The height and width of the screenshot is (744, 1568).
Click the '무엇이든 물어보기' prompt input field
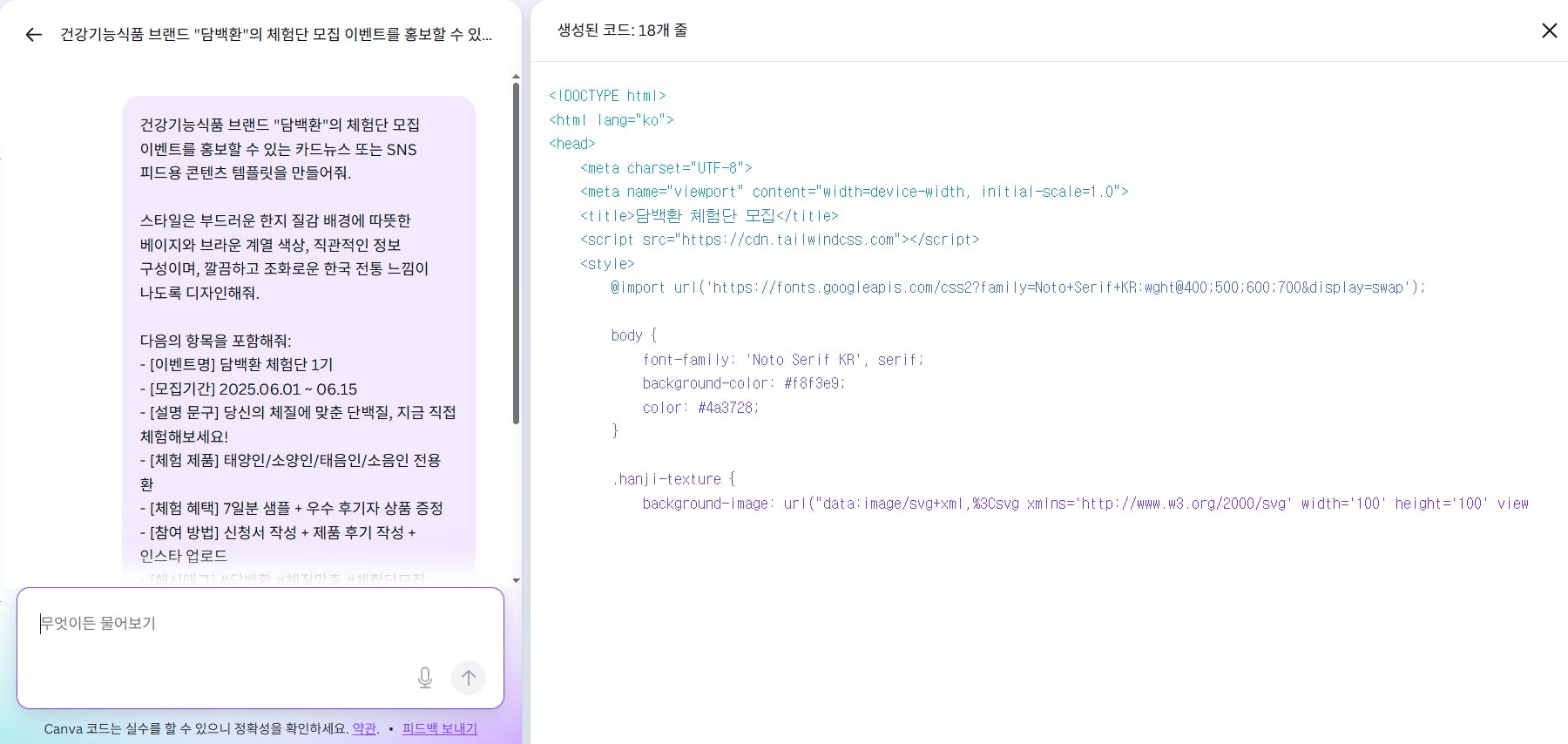(260, 648)
